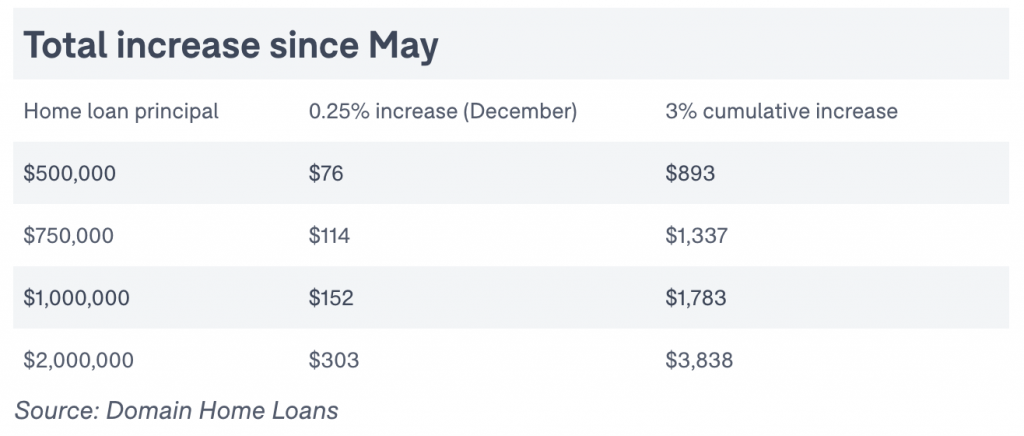The width and height of the screenshot is (1024, 436).
Task: Select the $893 cumulative increase value
Action: pos(690,173)
